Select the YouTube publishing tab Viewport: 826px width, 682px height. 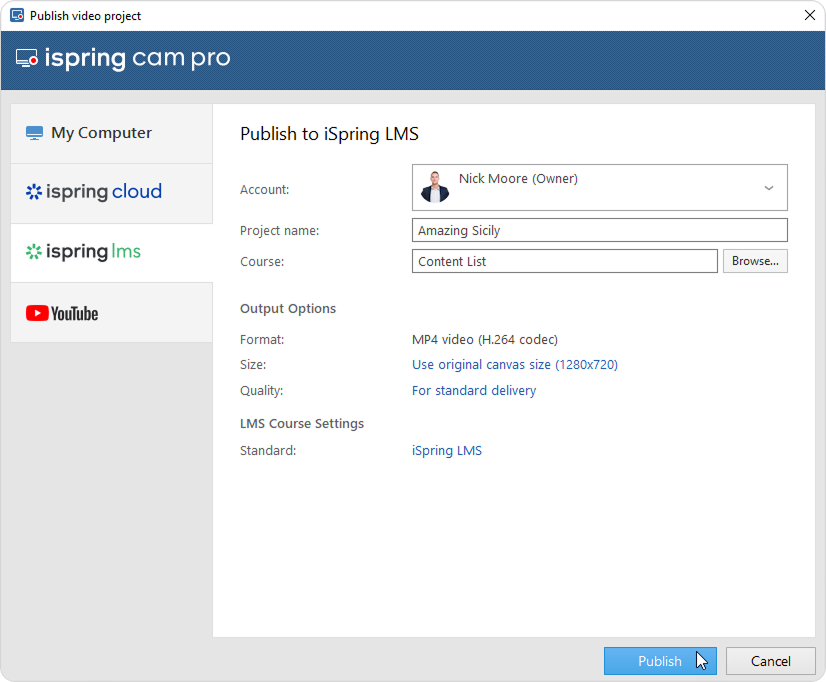[111, 314]
